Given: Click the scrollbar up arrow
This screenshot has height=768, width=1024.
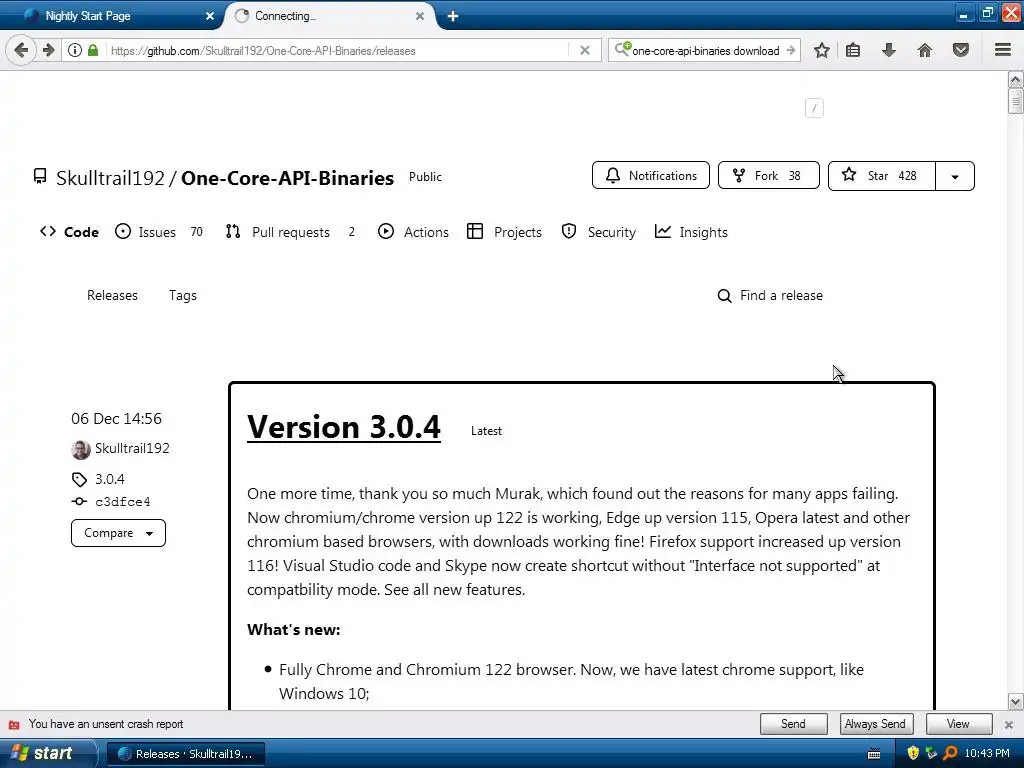Looking at the screenshot, I should tap(1016, 80).
